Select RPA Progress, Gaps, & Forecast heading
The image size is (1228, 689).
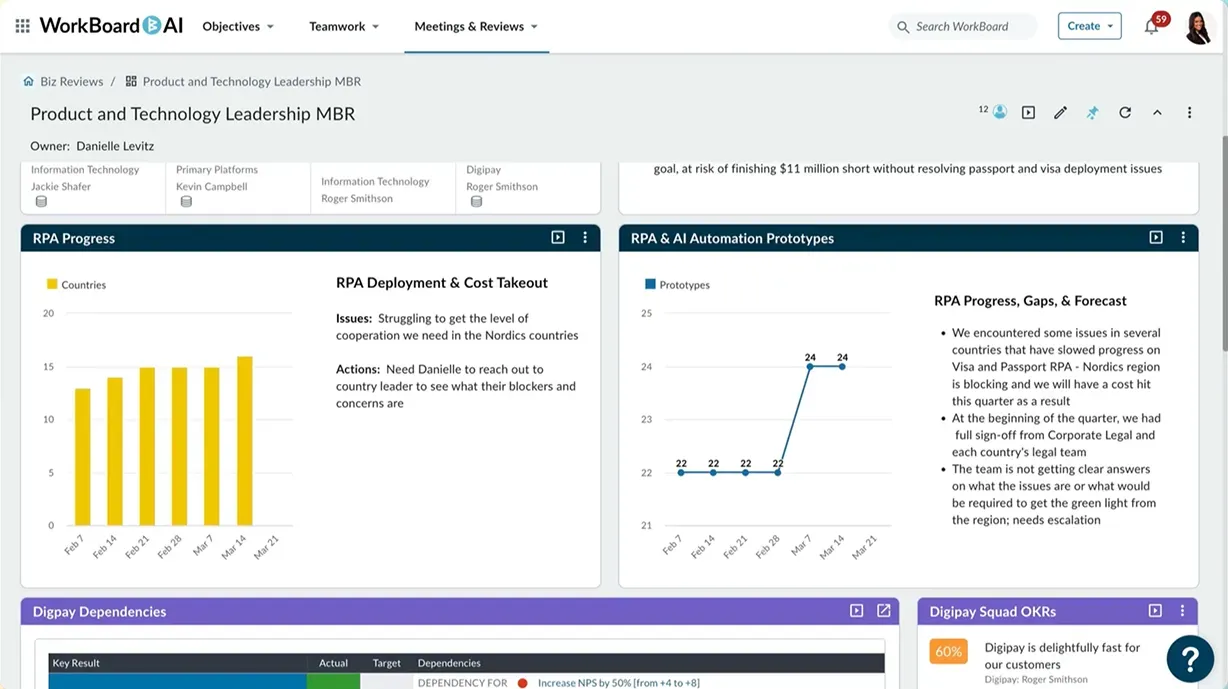coord(1030,301)
